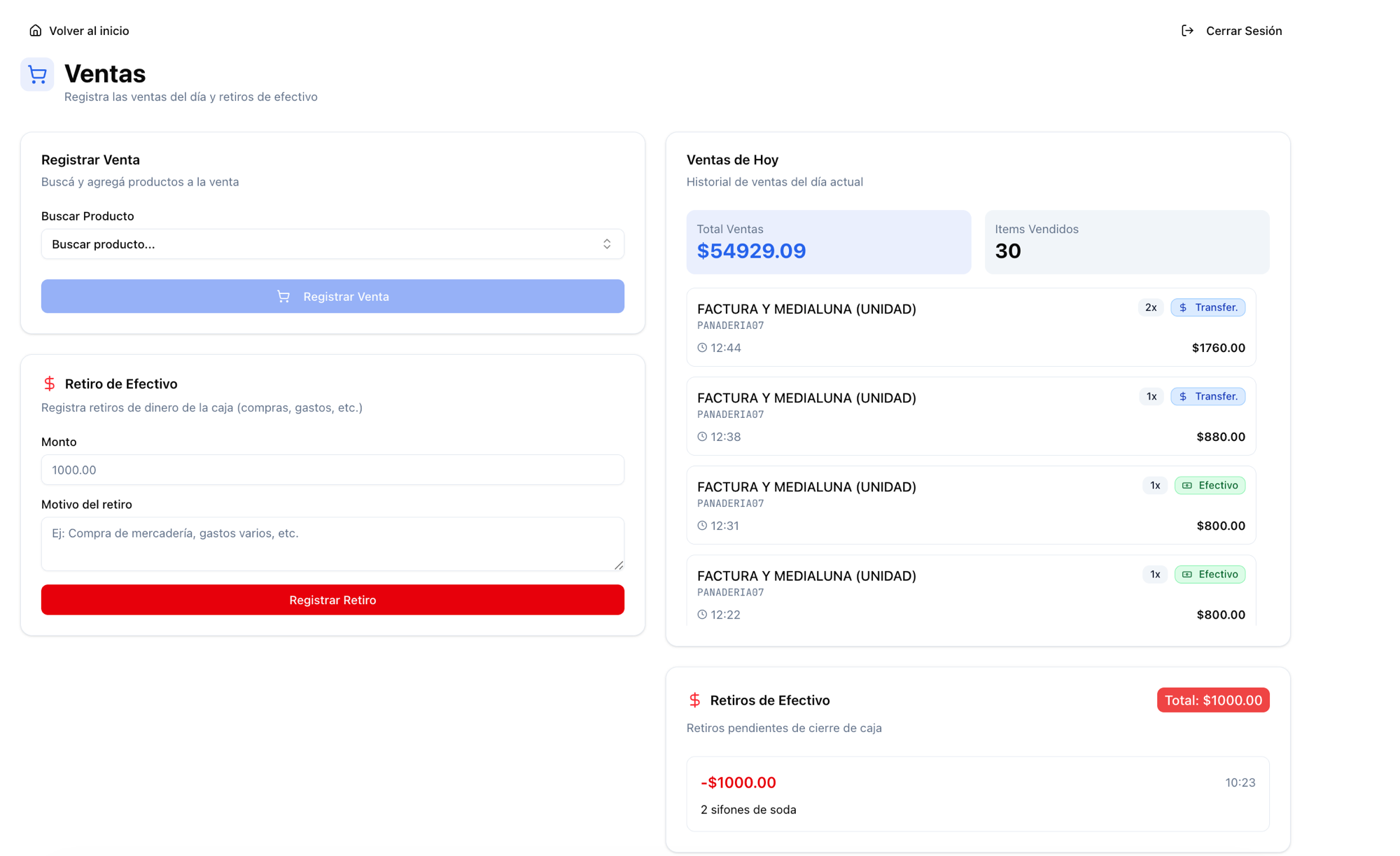Click the Retiros pendientes de cierre de caja text
Image resolution: width=1400 pixels, height=856 pixels.
784,728
